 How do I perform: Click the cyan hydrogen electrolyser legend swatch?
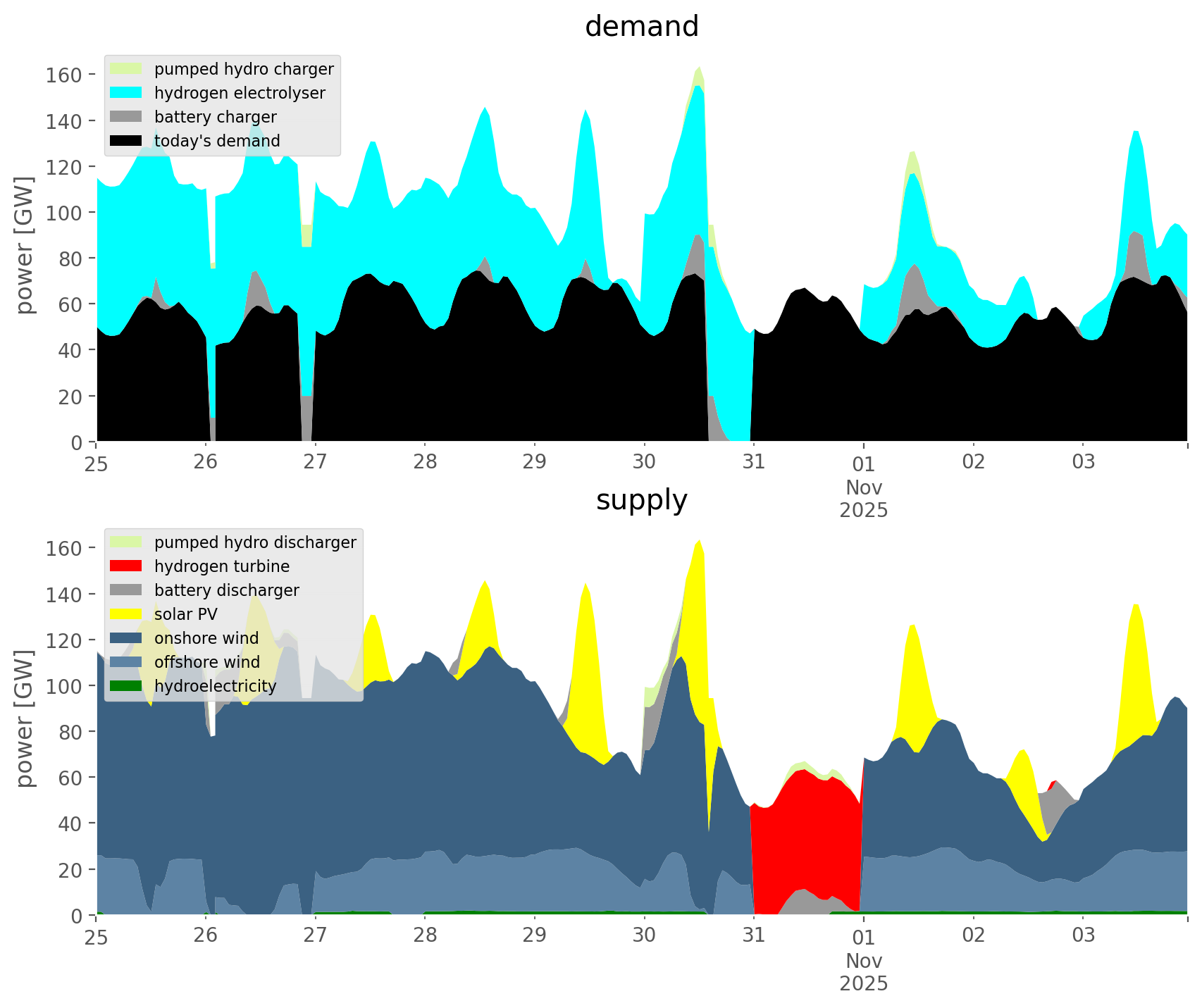(x=126, y=93)
